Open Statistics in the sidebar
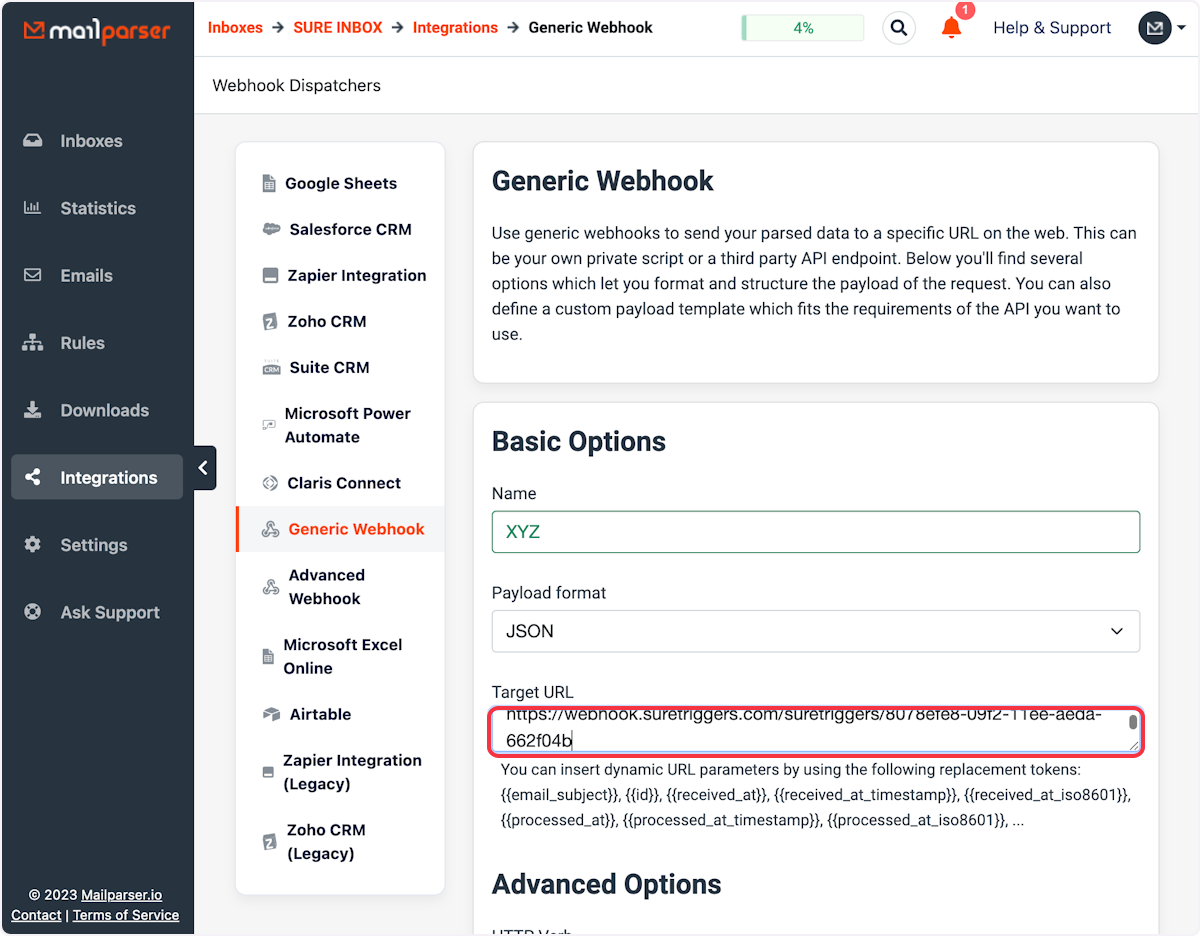 point(97,208)
